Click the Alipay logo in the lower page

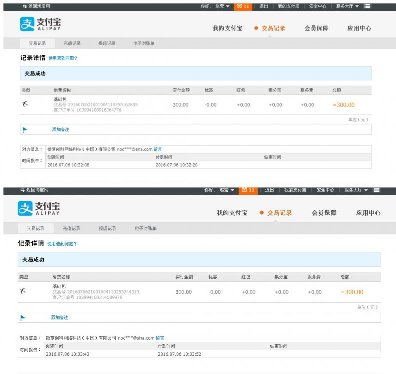pyautogui.click(x=39, y=208)
